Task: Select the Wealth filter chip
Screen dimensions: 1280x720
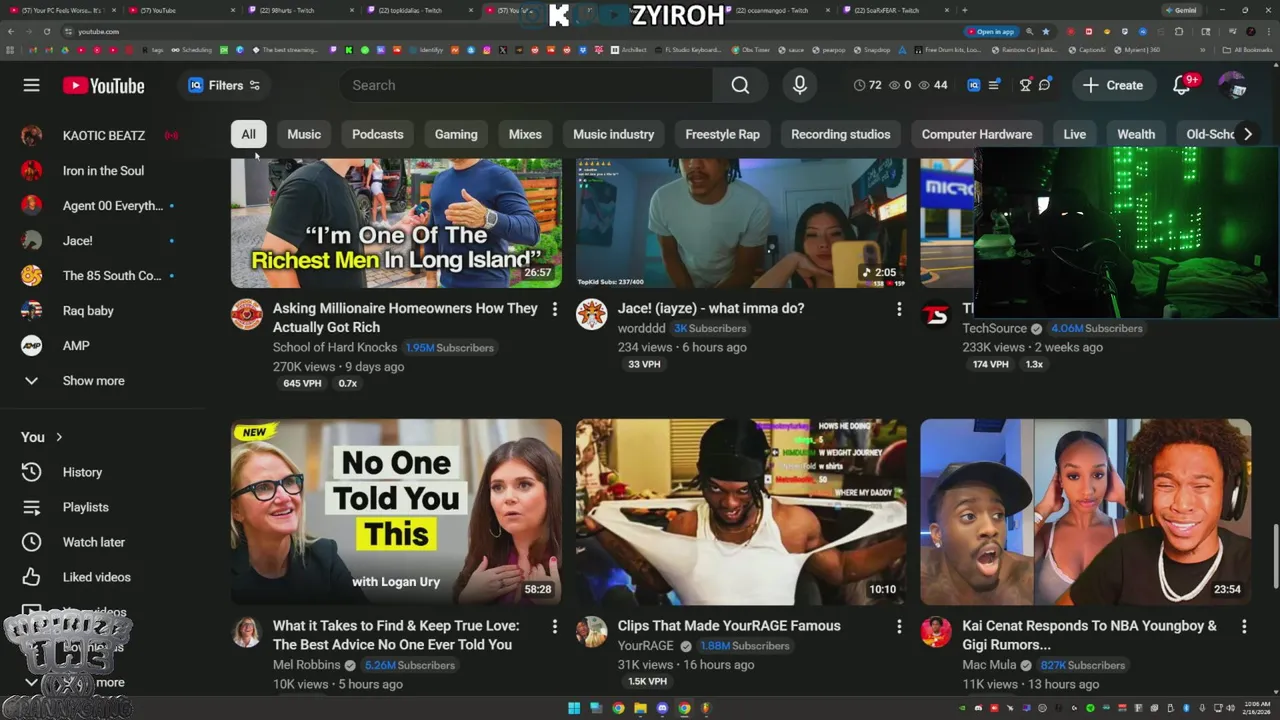Action: [x=1136, y=134]
